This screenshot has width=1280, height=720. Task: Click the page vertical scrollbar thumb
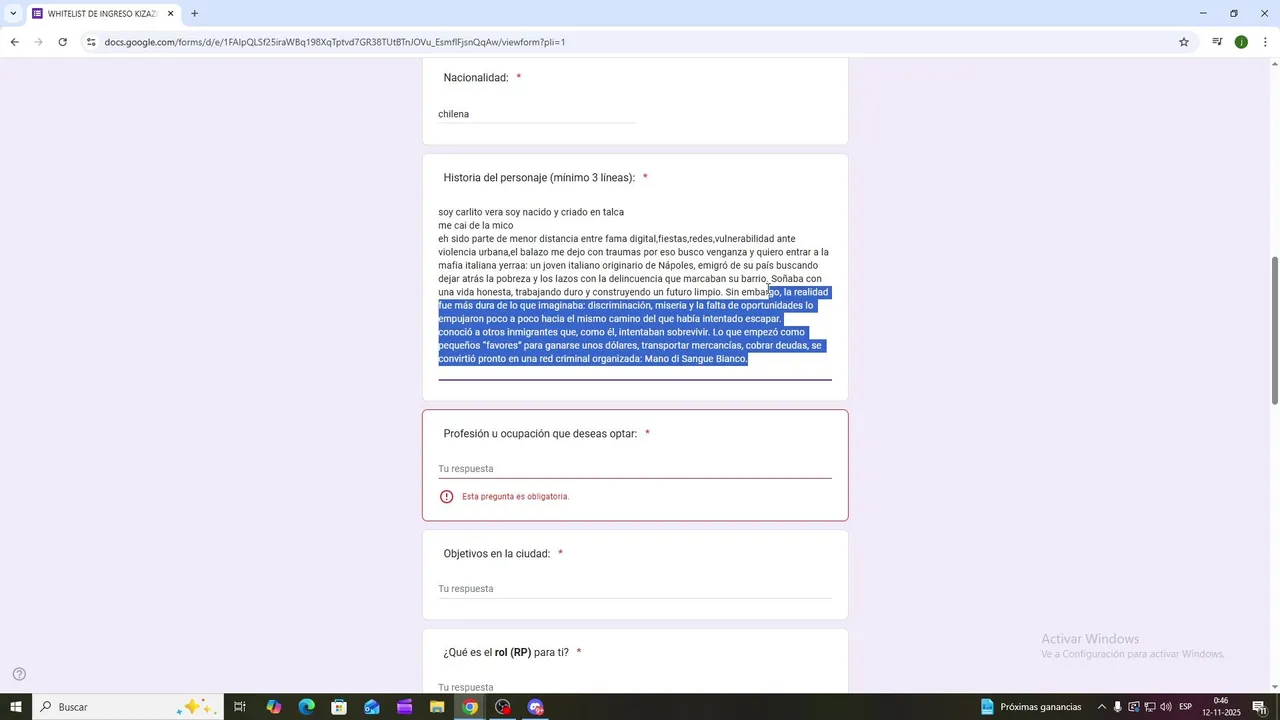coord(1275,330)
